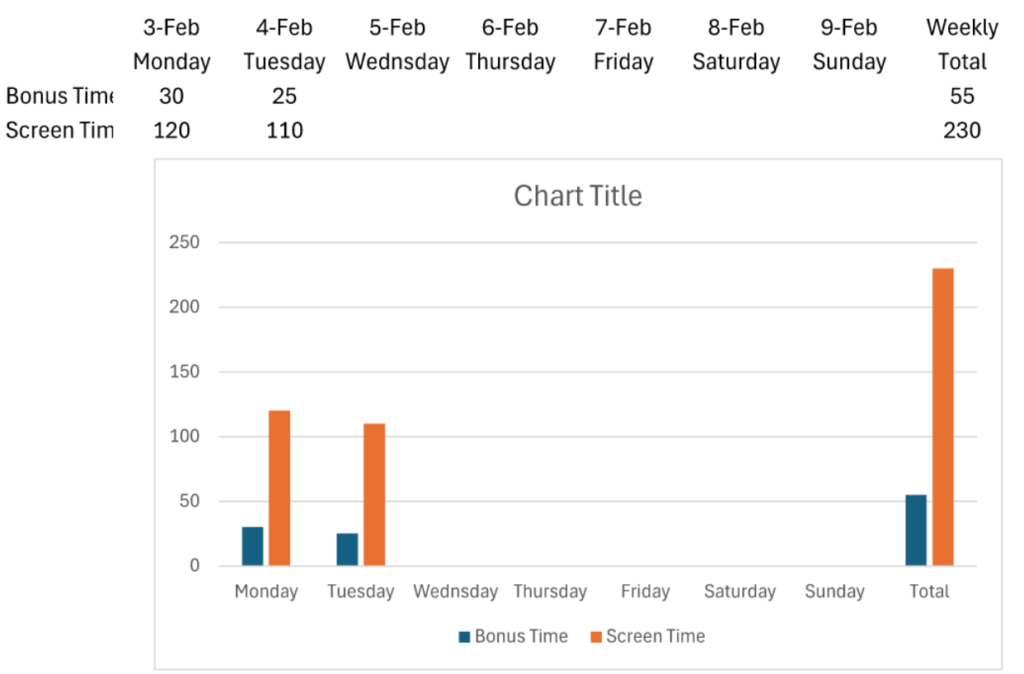
Task: Click the Bonus Time legend label
Action: pos(521,636)
